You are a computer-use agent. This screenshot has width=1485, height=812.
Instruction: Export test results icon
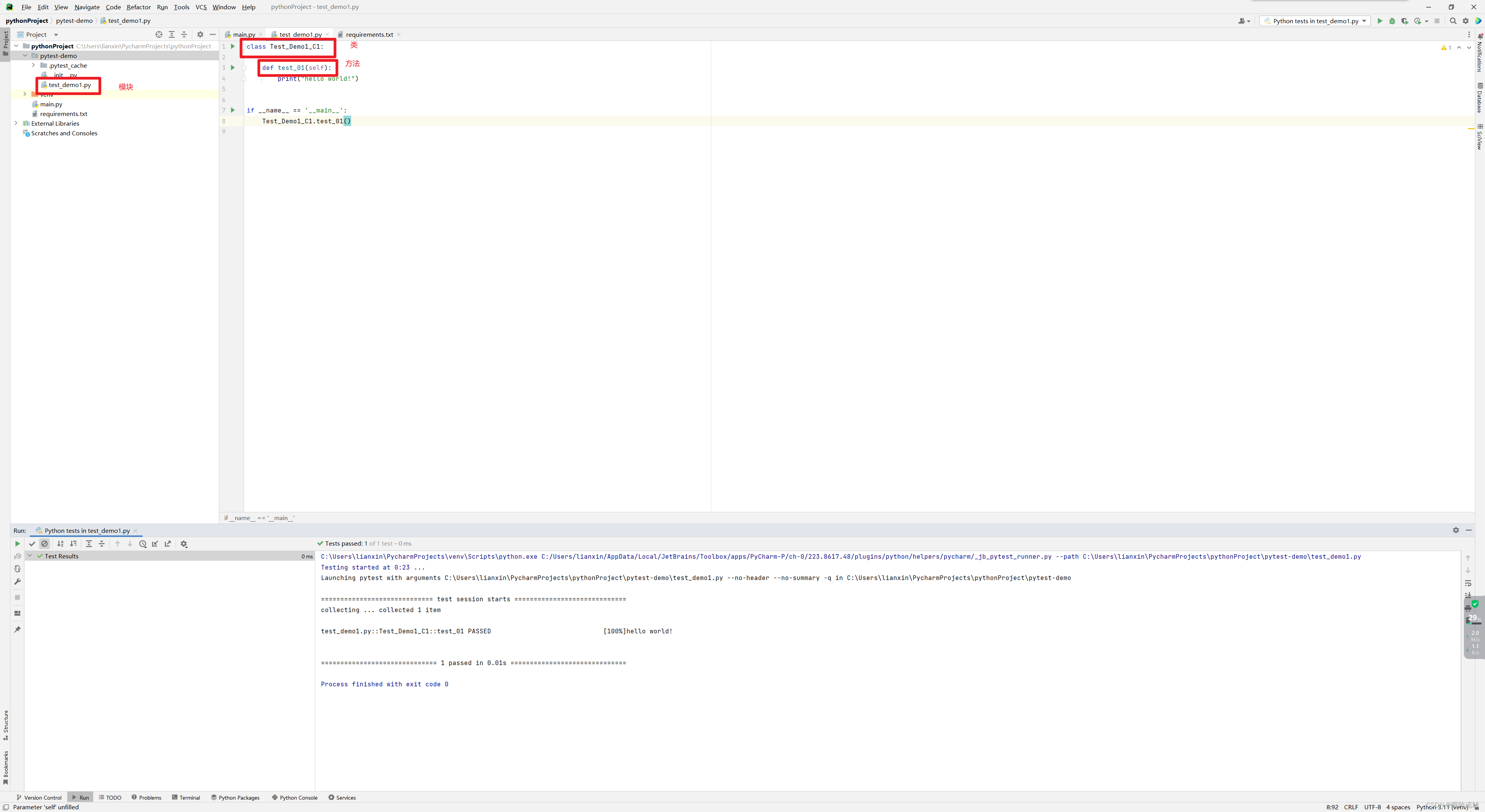click(168, 543)
